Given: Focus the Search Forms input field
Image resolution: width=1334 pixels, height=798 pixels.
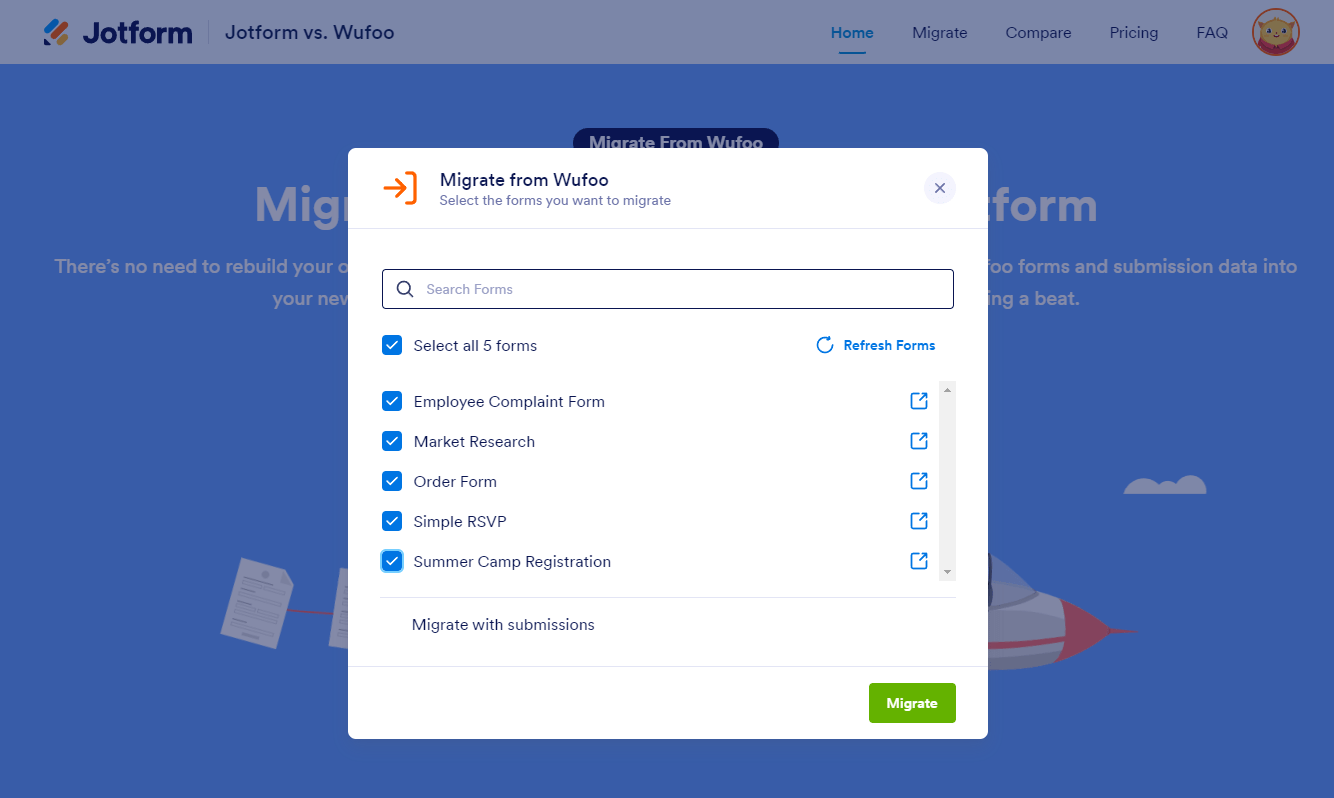Looking at the screenshot, I should [668, 289].
